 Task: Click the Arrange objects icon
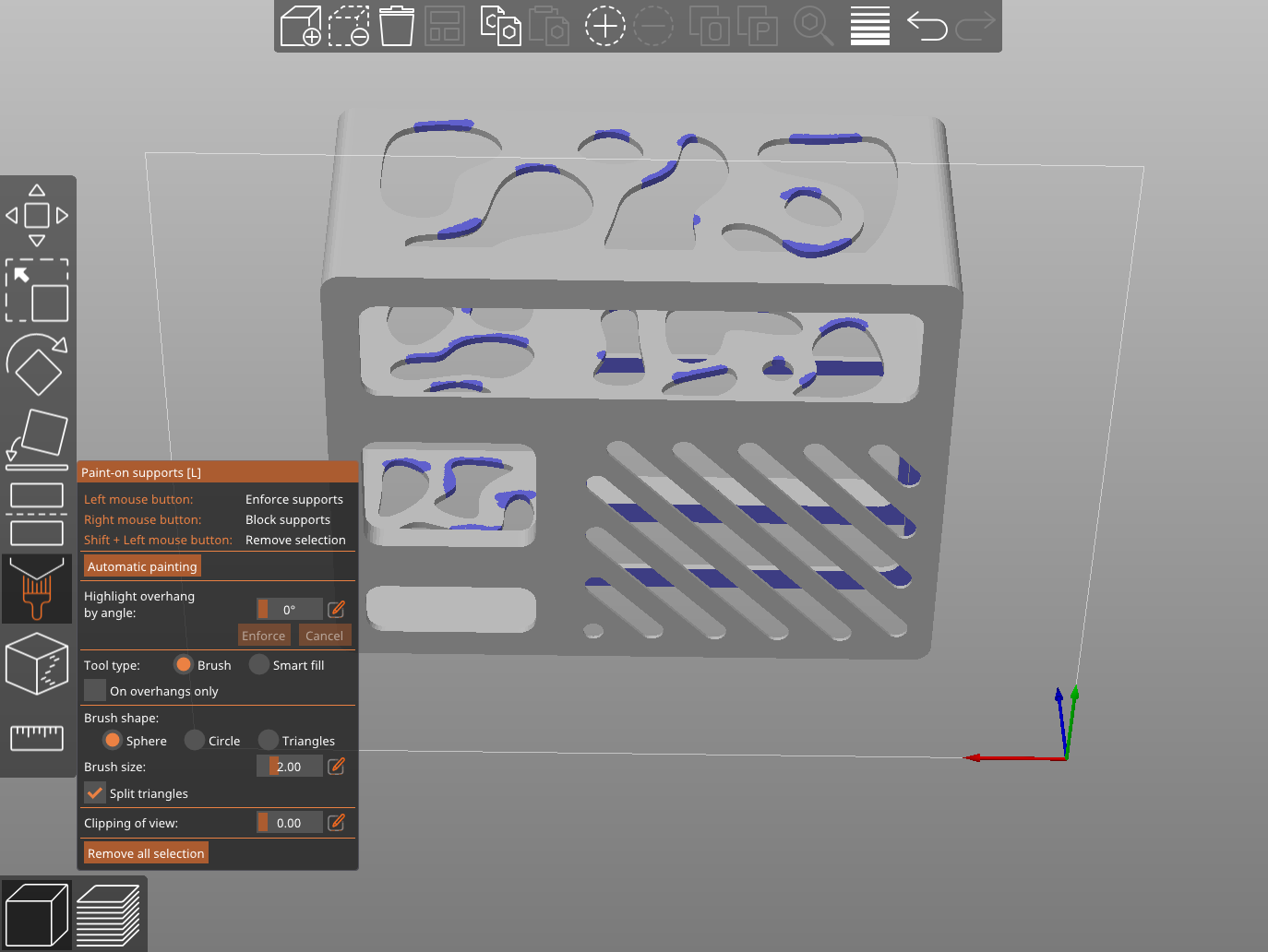445,26
